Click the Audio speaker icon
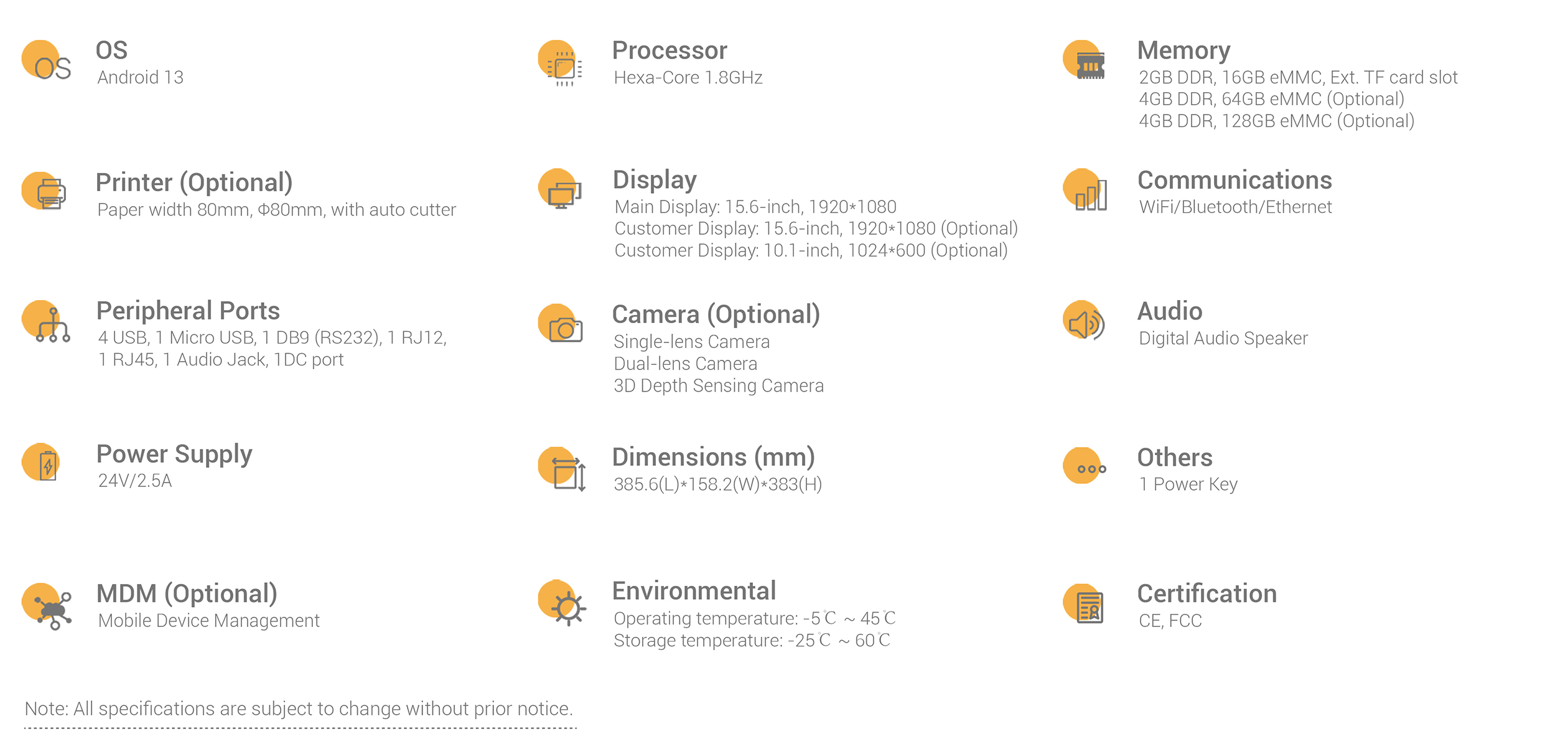The image size is (1568, 754). click(x=1084, y=320)
